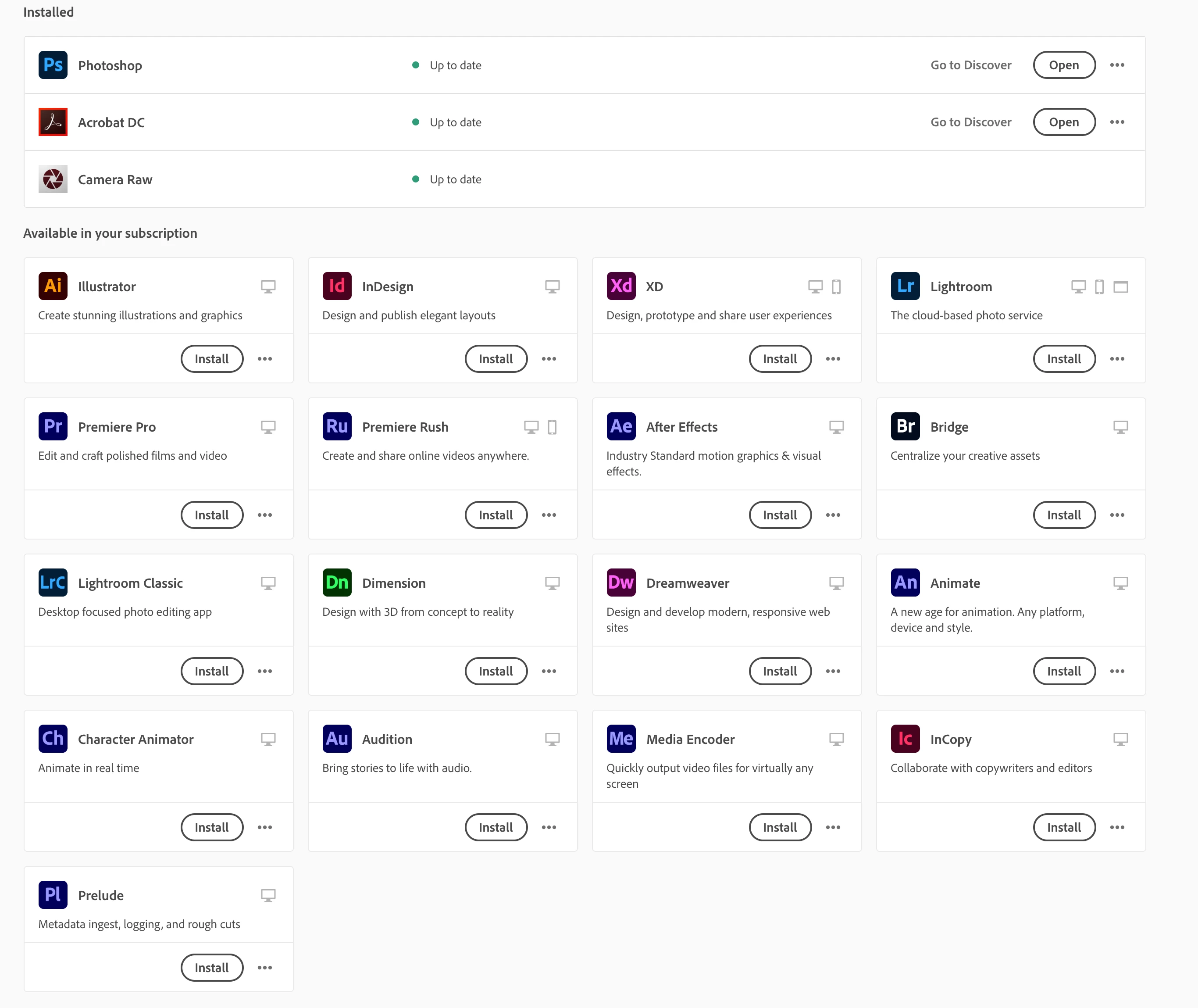This screenshot has width=1198, height=1008.
Task: Click the Lightroom Classic LrC icon
Action: coord(53,582)
